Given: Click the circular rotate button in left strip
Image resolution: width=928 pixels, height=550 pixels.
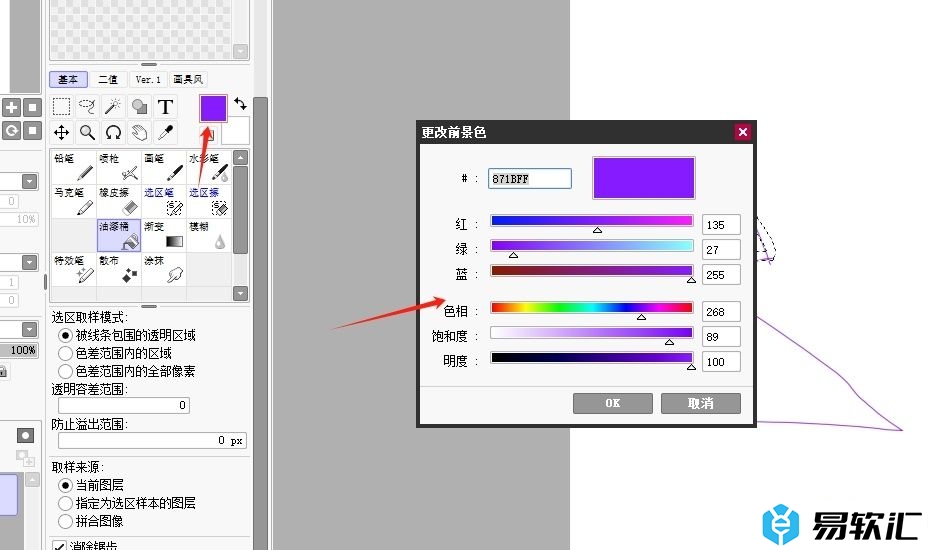Looking at the screenshot, I should 11,130.
